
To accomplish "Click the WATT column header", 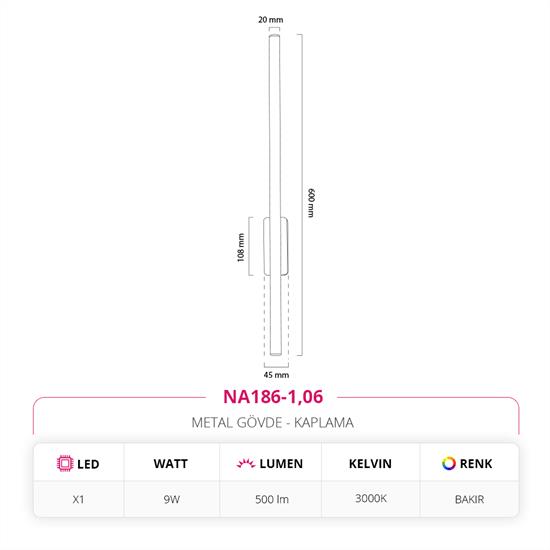I will (x=170, y=464).
